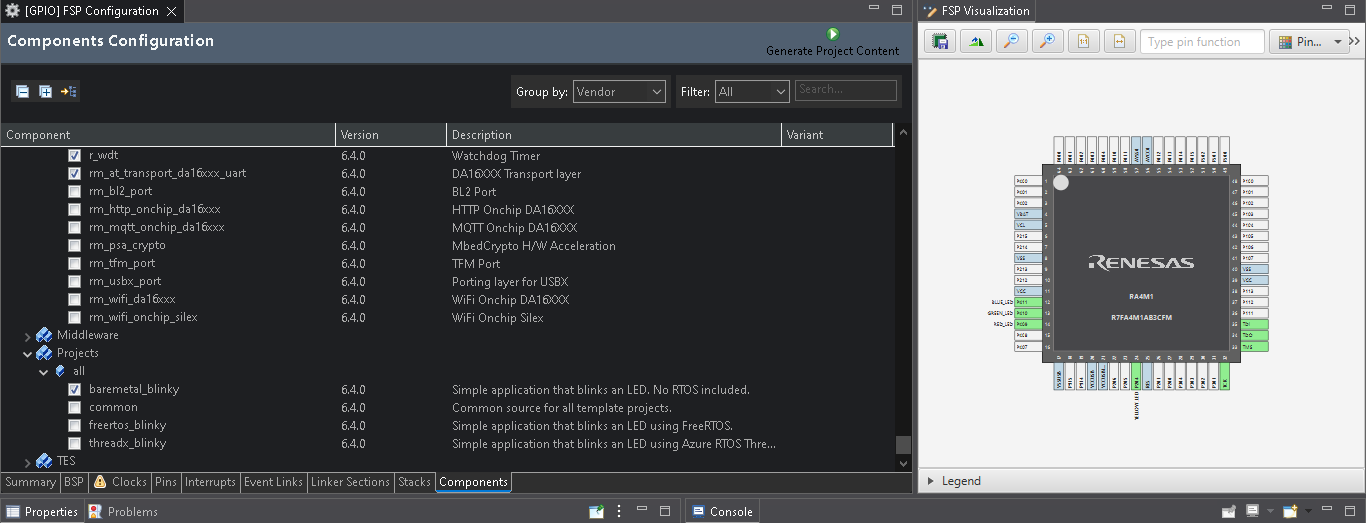The width and height of the screenshot is (1366, 523).
Task: Save the FSP Visualization chip image
Action: 939,42
